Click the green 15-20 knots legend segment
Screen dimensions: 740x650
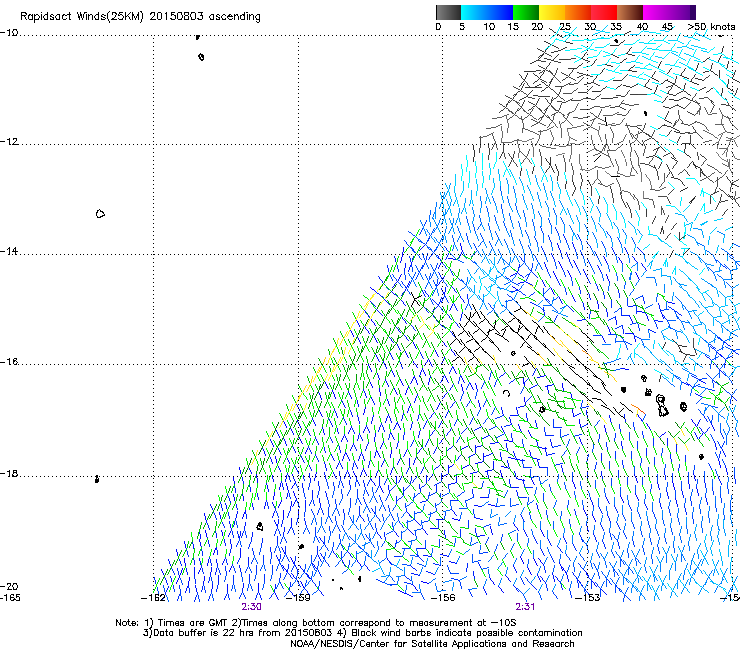point(526,12)
